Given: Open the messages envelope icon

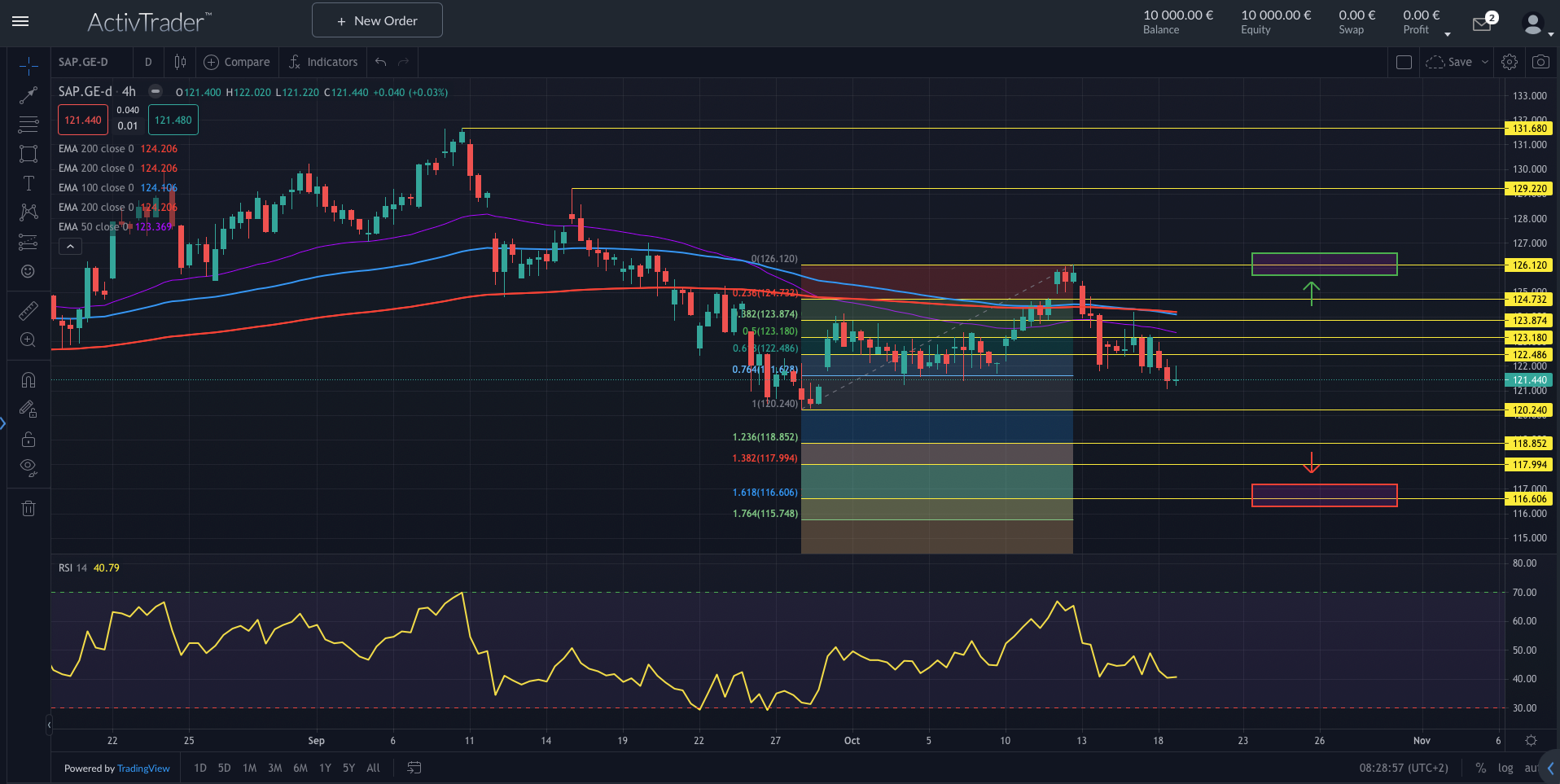Looking at the screenshot, I should (1482, 24).
